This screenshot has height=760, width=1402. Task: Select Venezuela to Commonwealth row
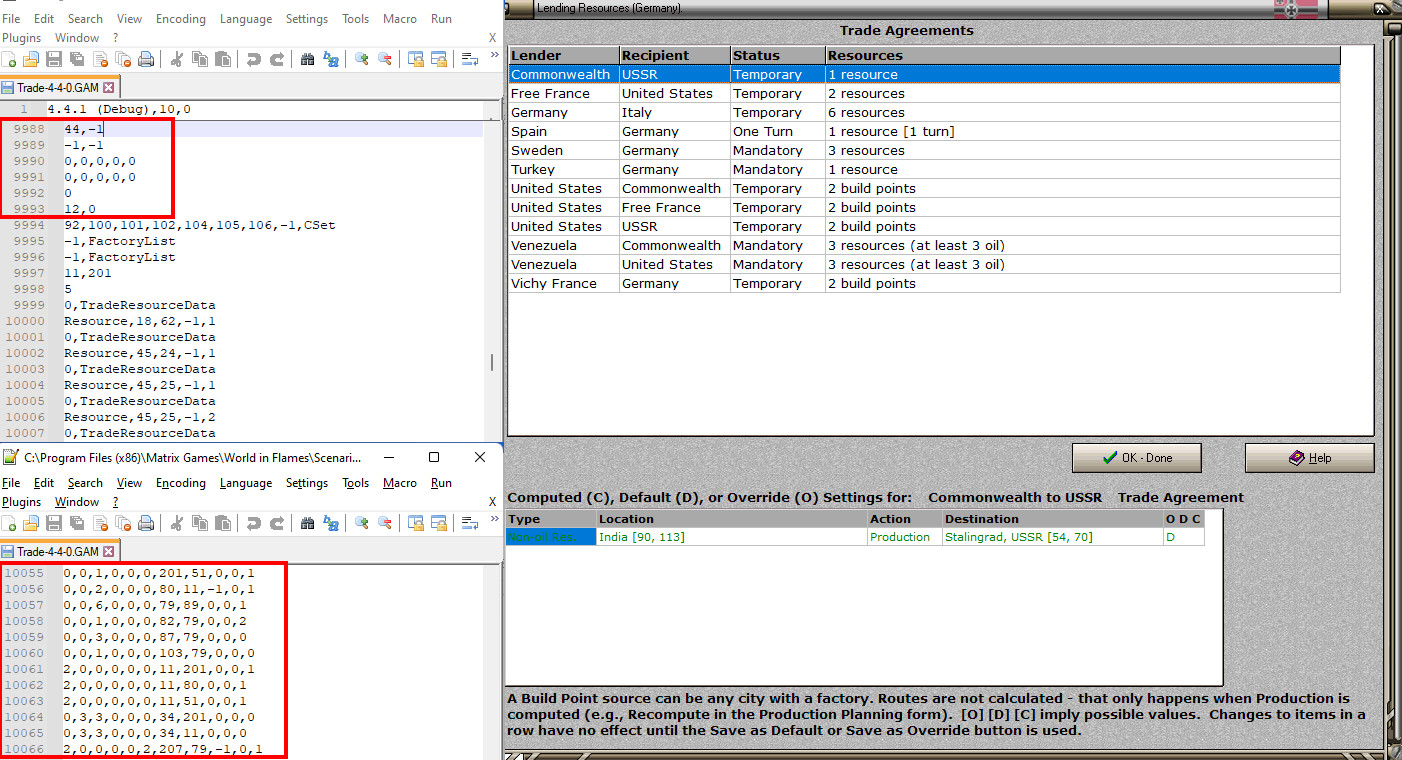[x=924, y=246]
